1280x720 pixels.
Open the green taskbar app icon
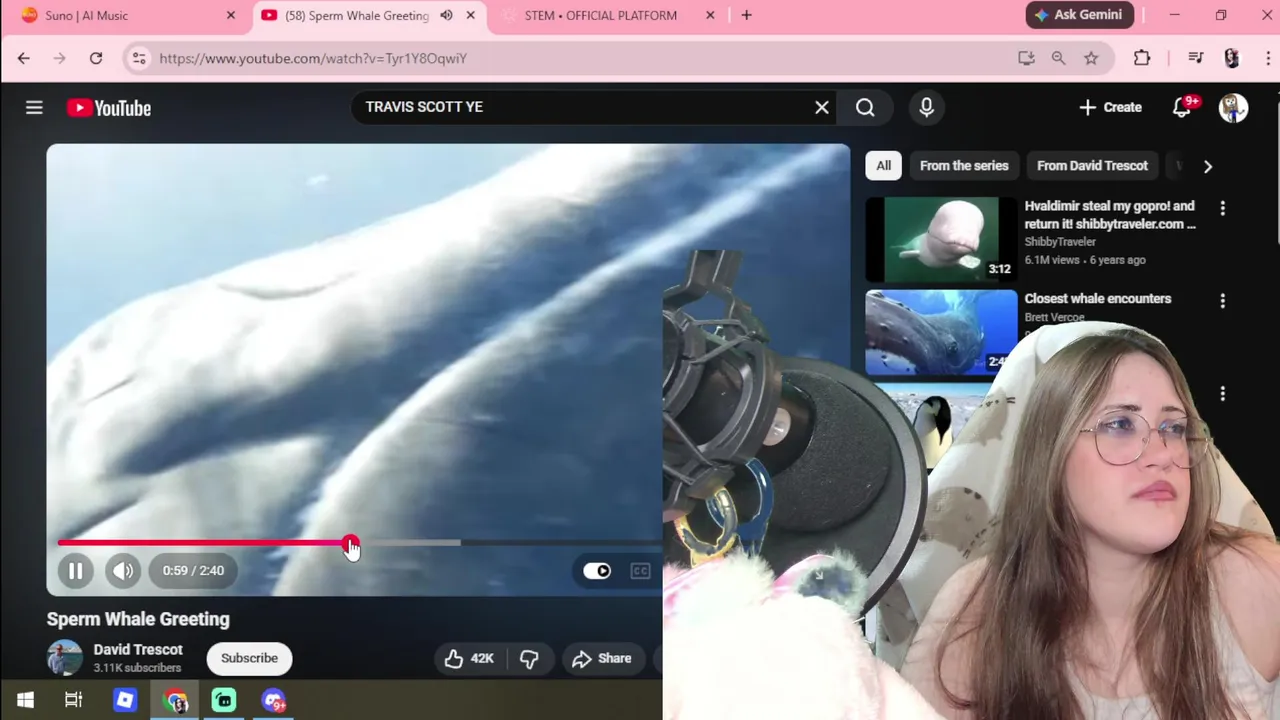(224, 700)
